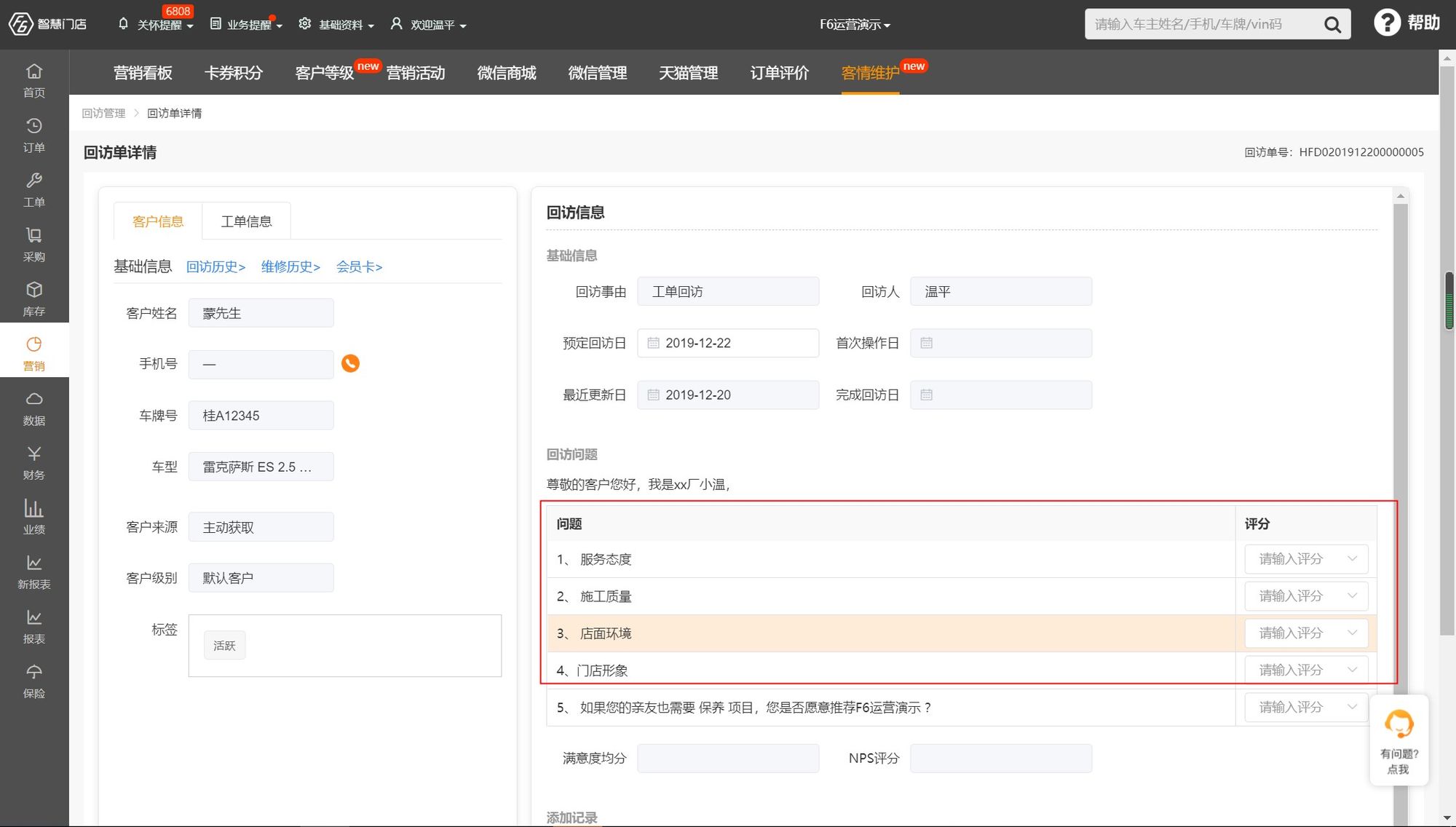Open 会员卡 link
The height and width of the screenshot is (827, 1456).
pos(359,267)
